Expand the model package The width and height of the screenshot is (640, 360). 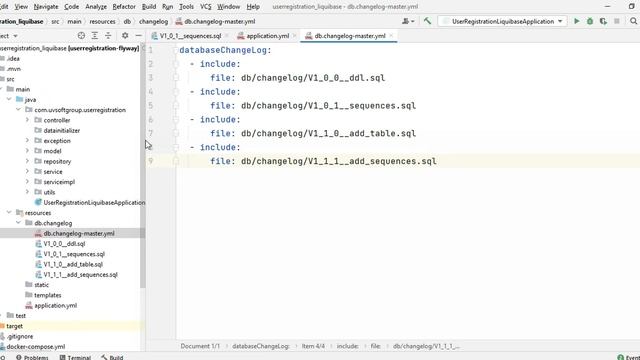pyautogui.click(x=27, y=151)
